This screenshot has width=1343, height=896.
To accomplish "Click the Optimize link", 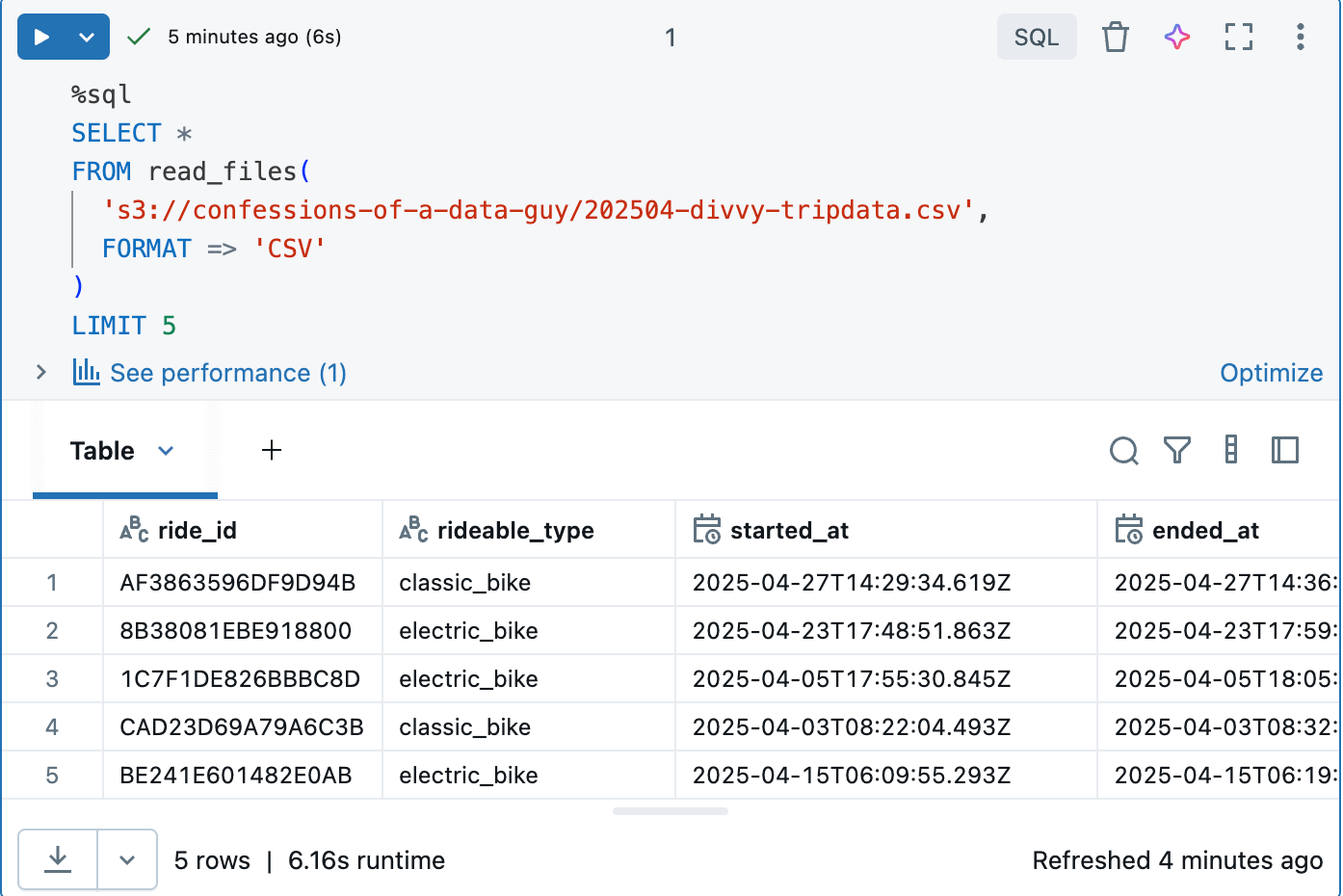I will tap(1271, 373).
